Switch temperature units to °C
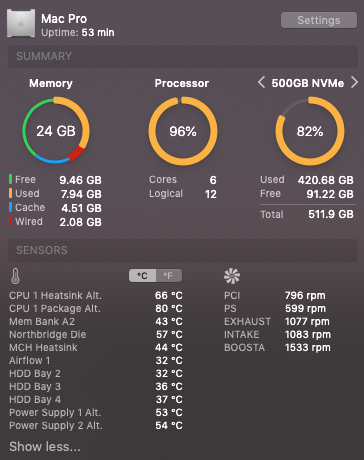 [142, 276]
